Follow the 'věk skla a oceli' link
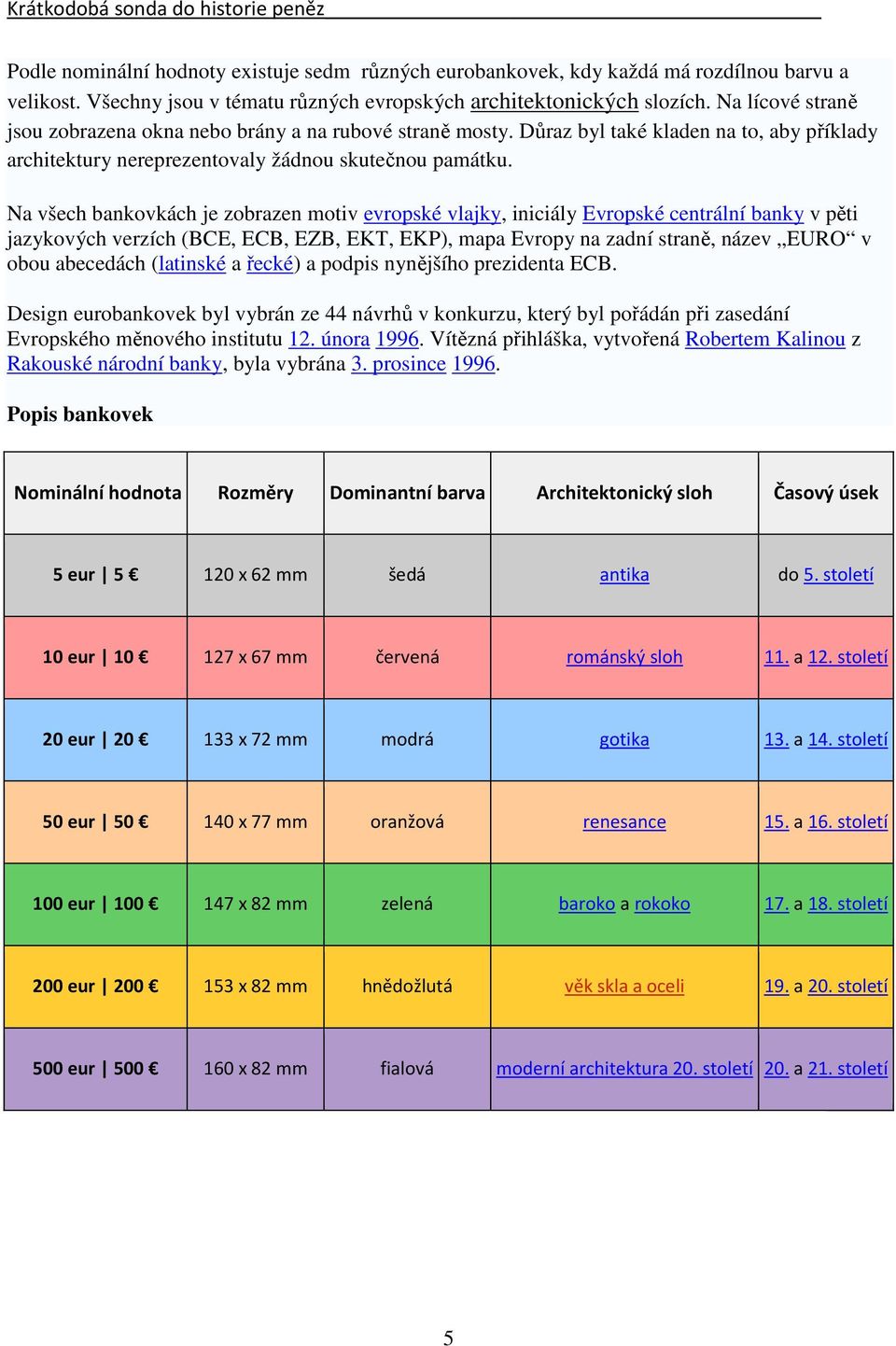 click(624, 986)
